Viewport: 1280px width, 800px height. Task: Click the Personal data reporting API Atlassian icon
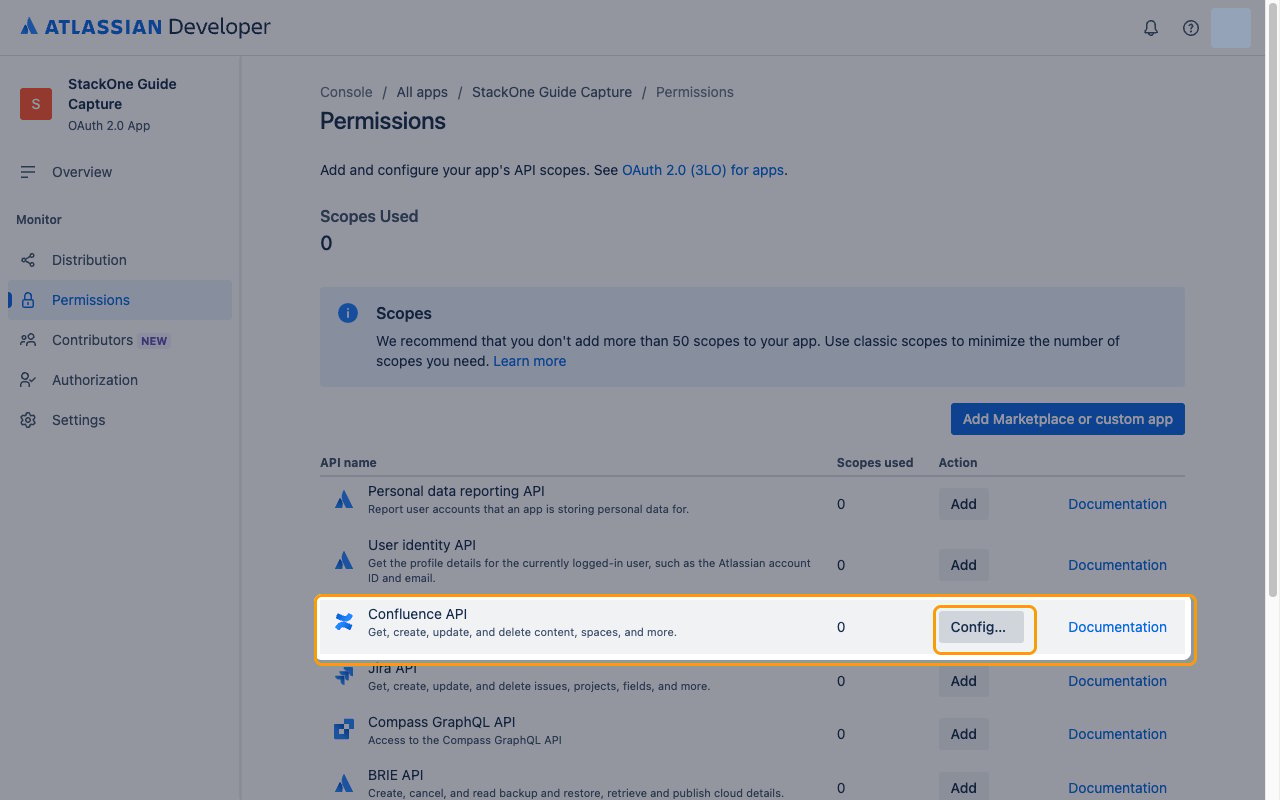tap(344, 499)
